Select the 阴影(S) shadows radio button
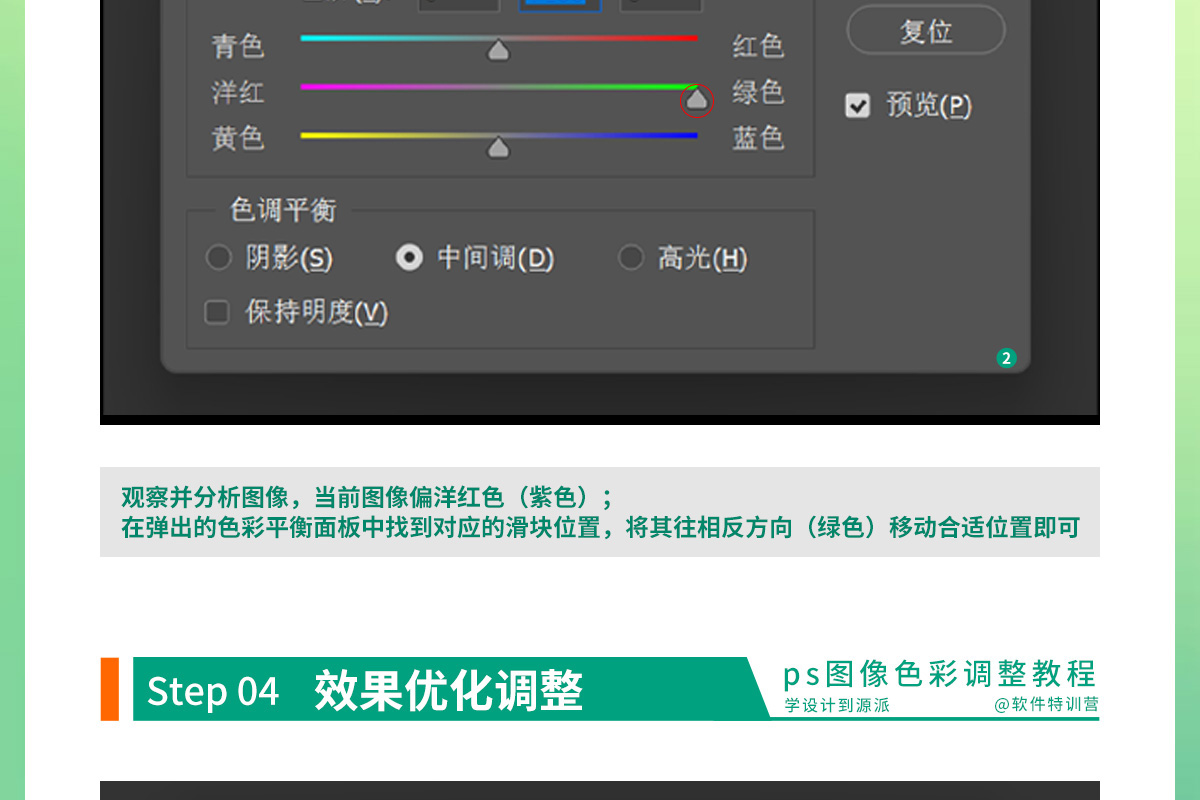Viewport: 1200px width, 800px height. pyautogui.click(x=218, y=259)
